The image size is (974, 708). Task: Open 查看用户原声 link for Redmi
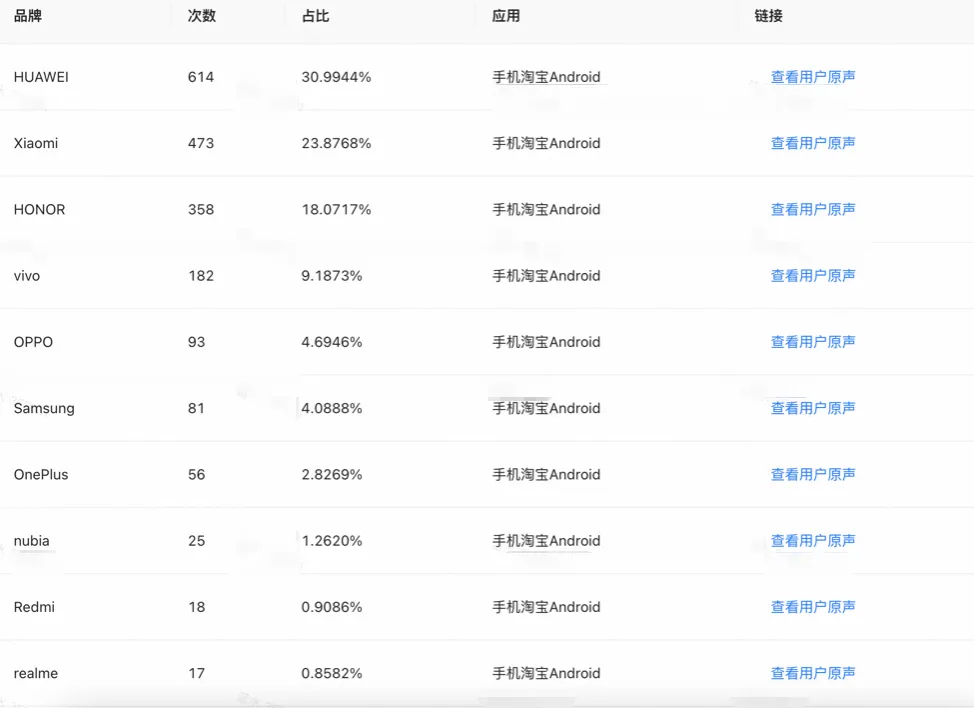(x=813, y=607)
